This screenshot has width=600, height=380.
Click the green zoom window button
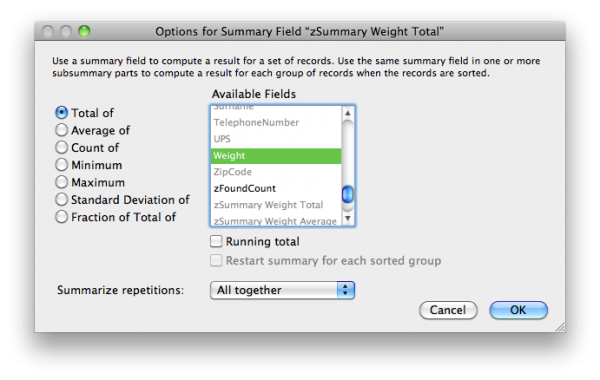click(84, 31)
